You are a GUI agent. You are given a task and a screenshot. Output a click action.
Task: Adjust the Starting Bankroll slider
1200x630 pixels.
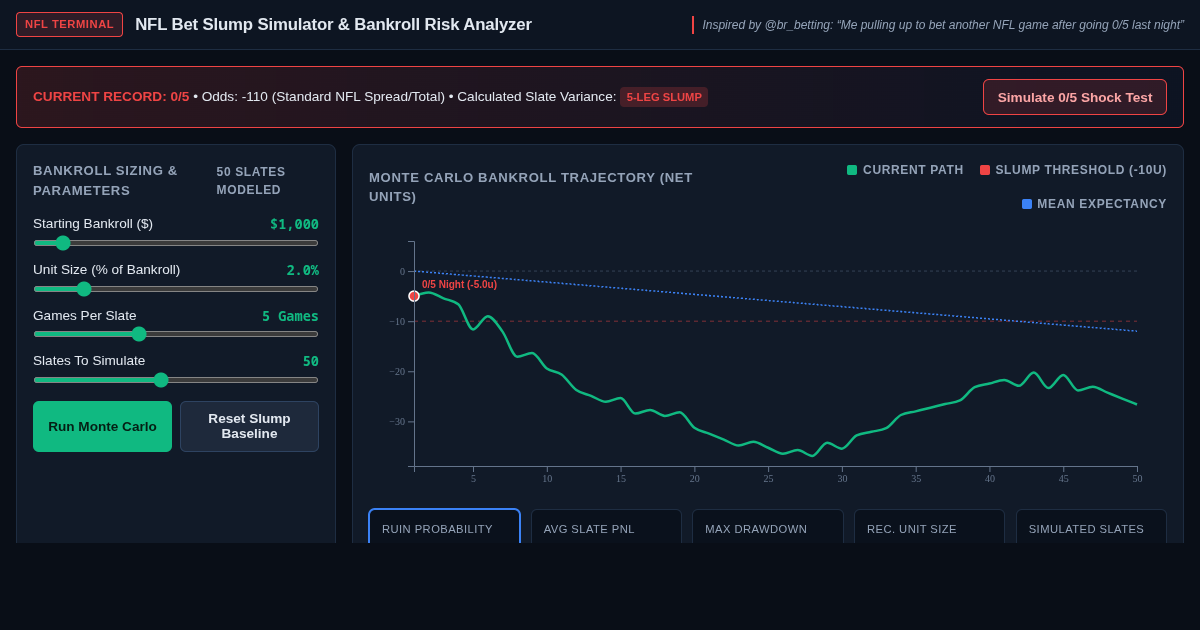176,243
